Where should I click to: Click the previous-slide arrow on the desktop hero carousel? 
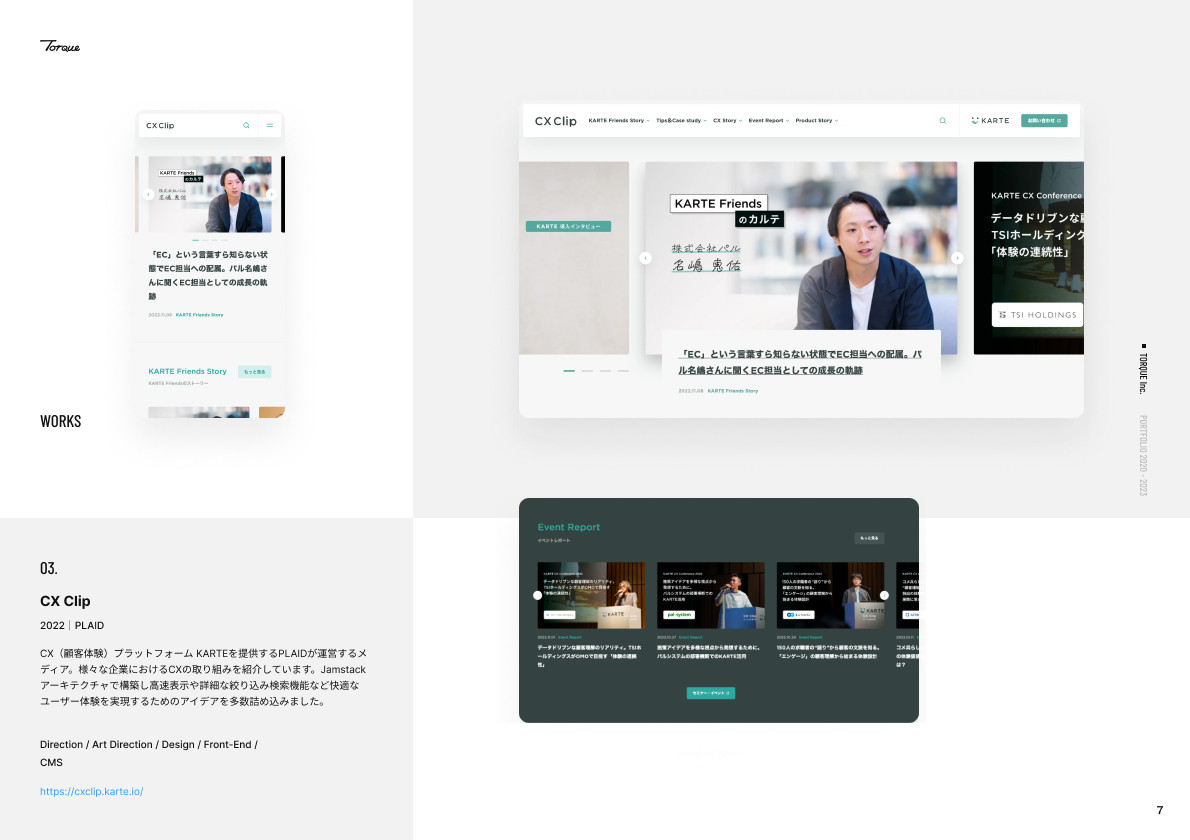tap(645, 258)
